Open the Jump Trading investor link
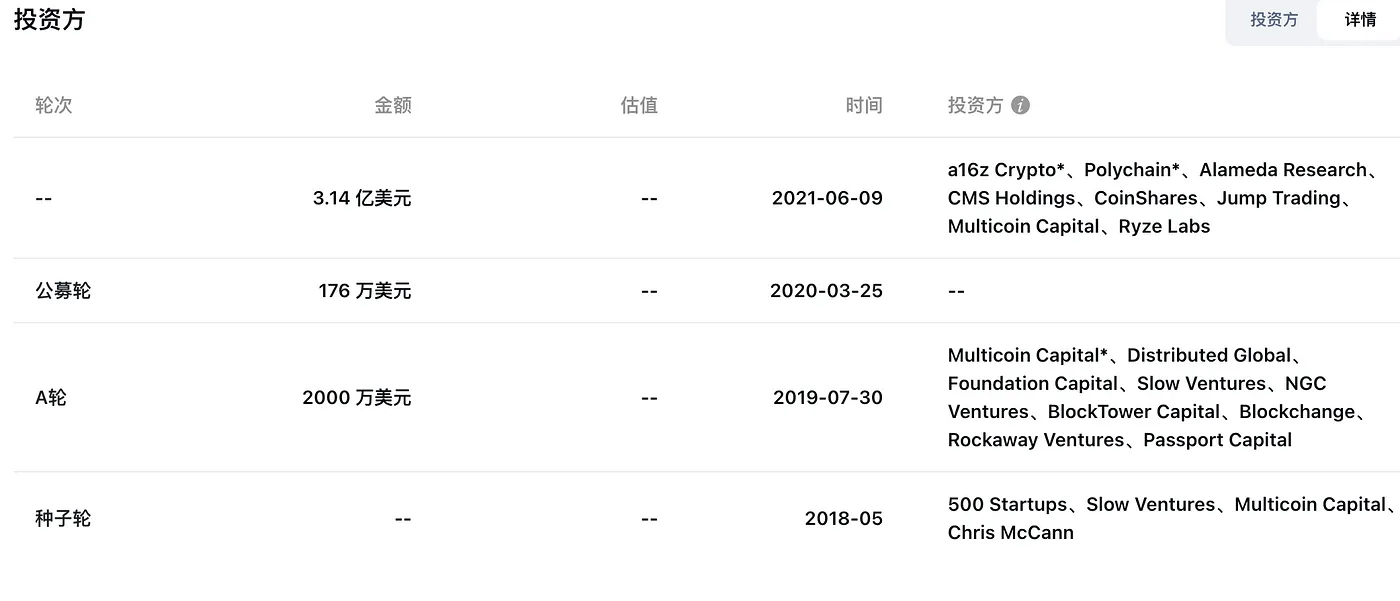The height and width of the screenshot is (601, 1400). pyautogui.click(x=1282, y=197)
